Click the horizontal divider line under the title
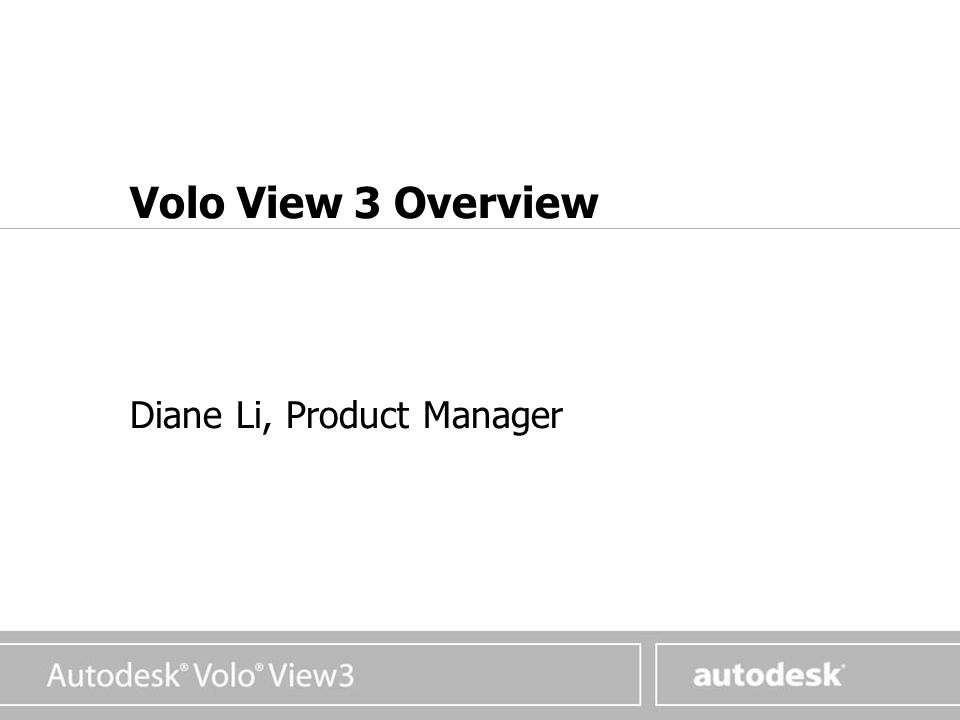This screenshot has width=960, height=720. pyautogui.click(x=480, y=228)
